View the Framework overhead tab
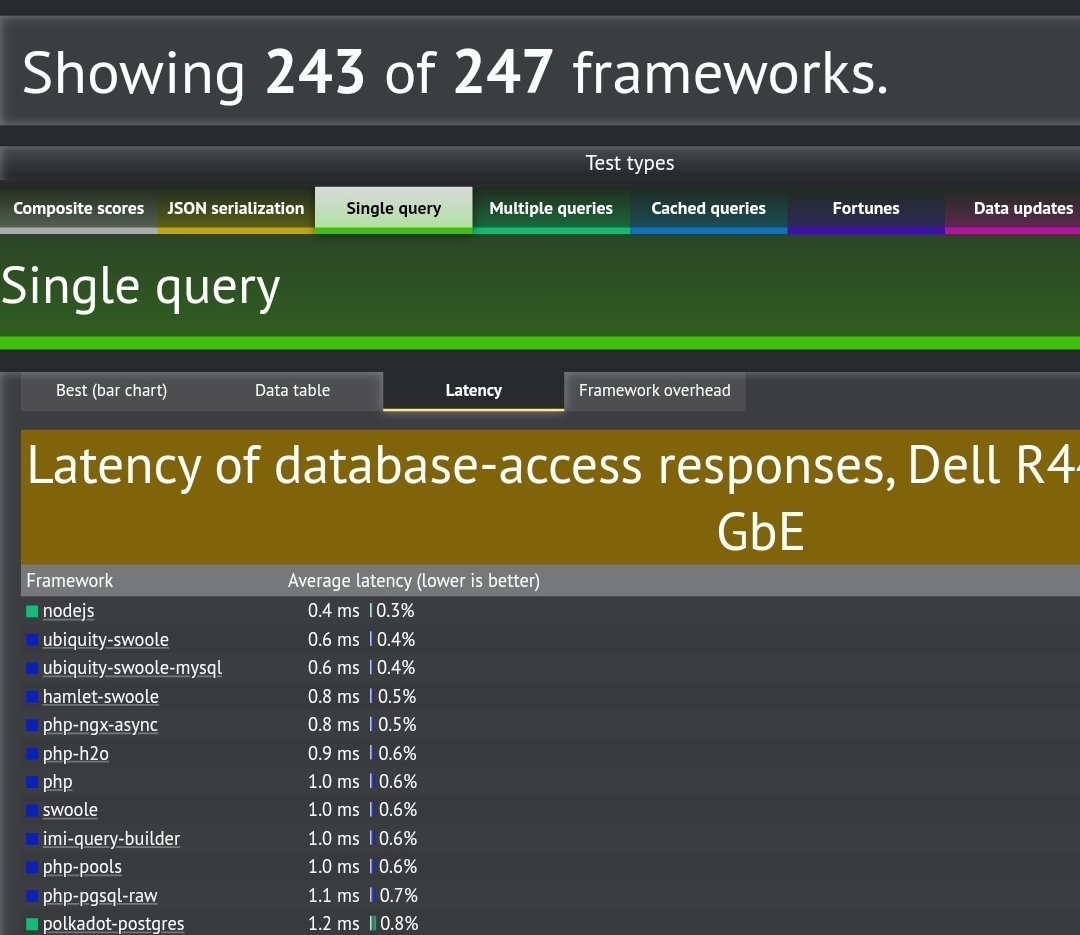Screen dimensions: 1080x935 [x=654, y=391]
